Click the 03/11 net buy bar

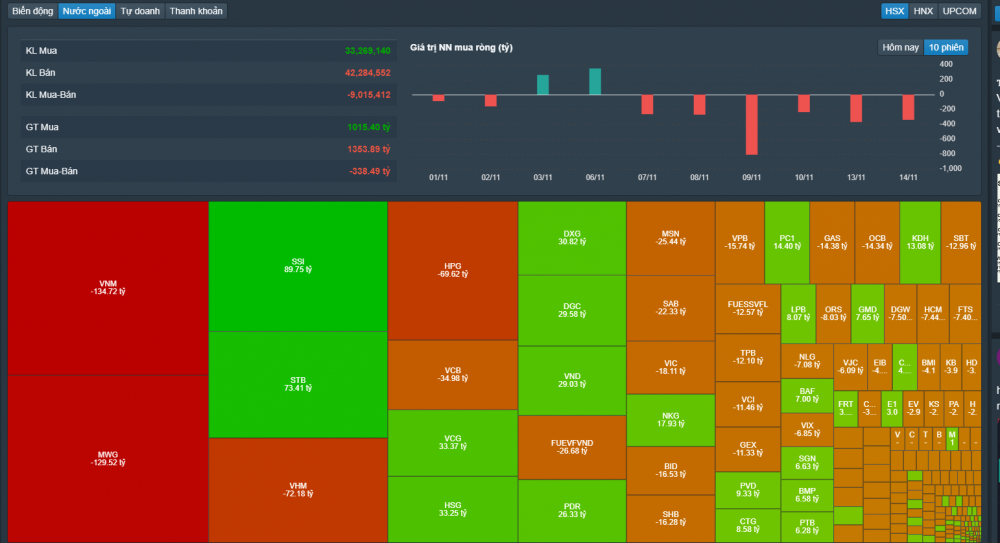pos(543,85)
